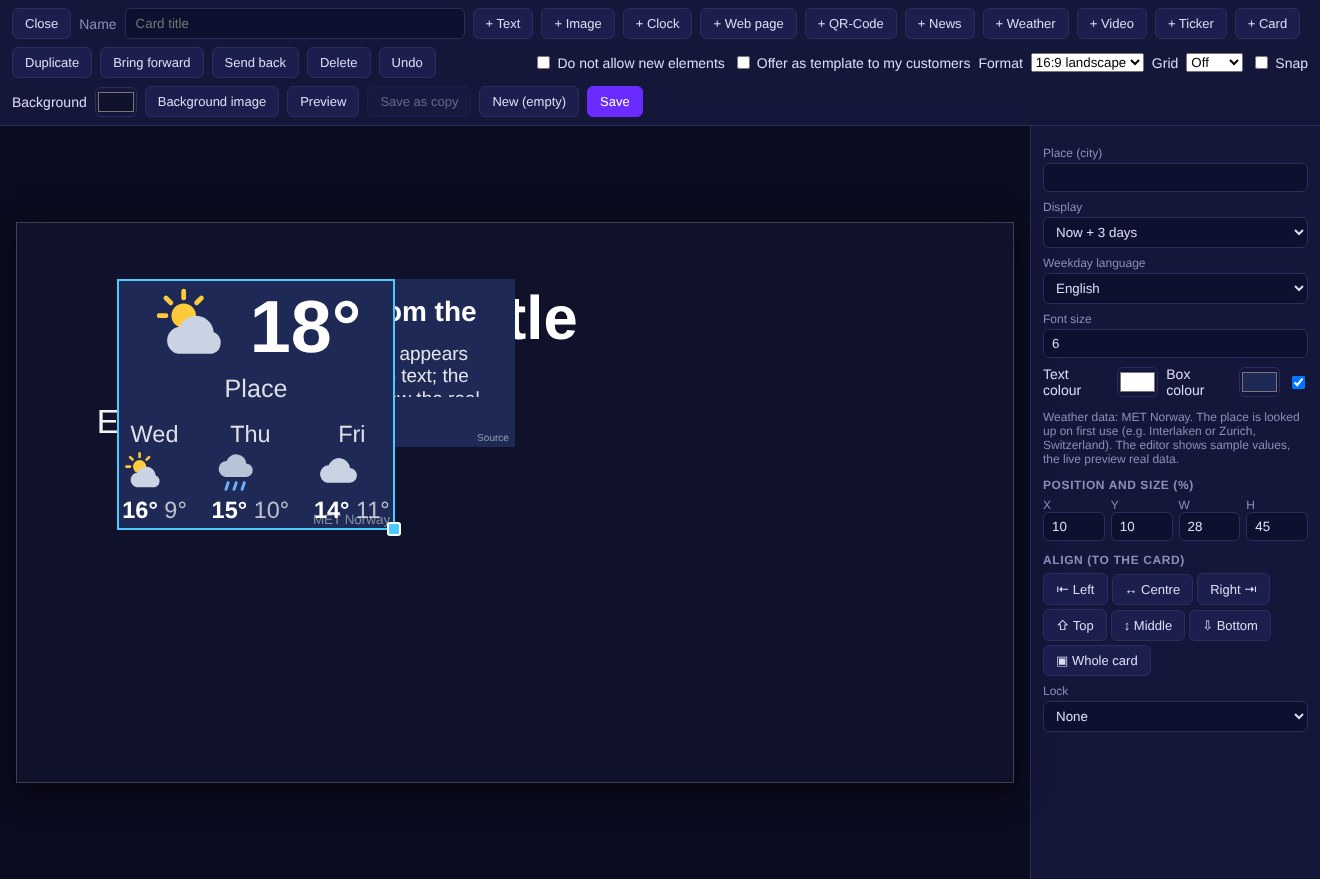Focus the Place (city) field
Image resolution: width=1320 pixels, height=879 pixels.
click(1175, 177)
